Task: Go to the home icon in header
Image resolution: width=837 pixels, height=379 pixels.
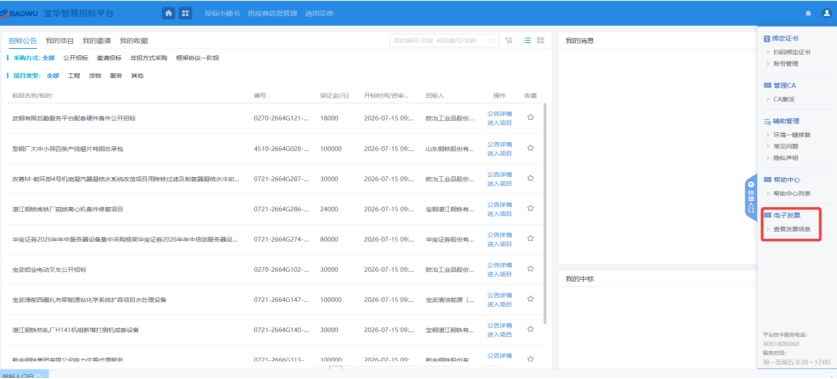Action: [169, 13]
